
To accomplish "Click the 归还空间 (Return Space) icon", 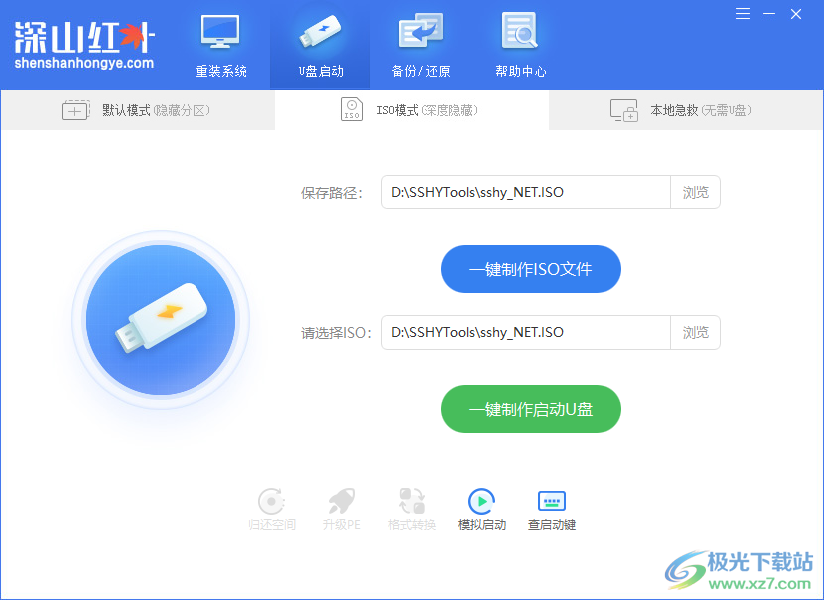I will point(271,508).
